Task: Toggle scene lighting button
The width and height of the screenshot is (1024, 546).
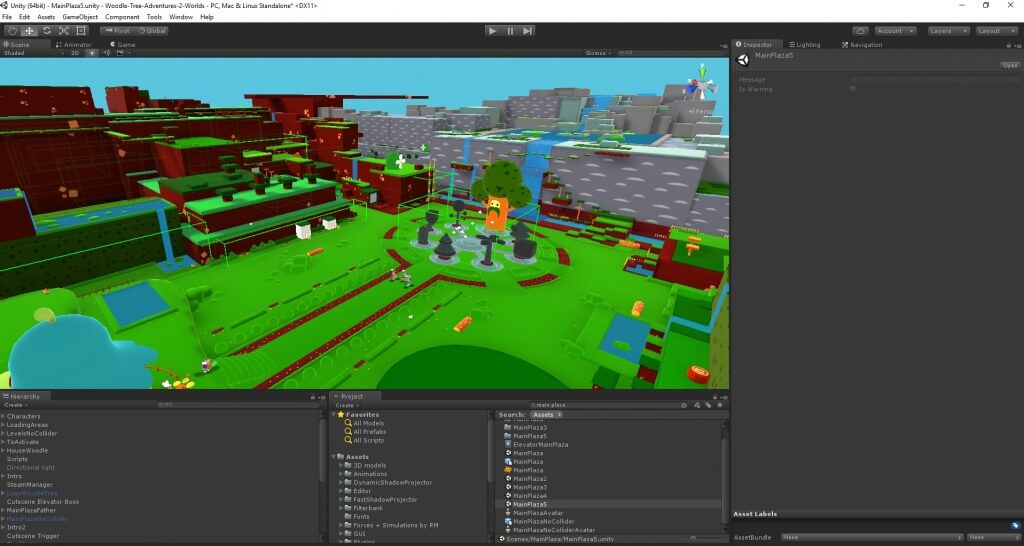Action: (92, 53)
